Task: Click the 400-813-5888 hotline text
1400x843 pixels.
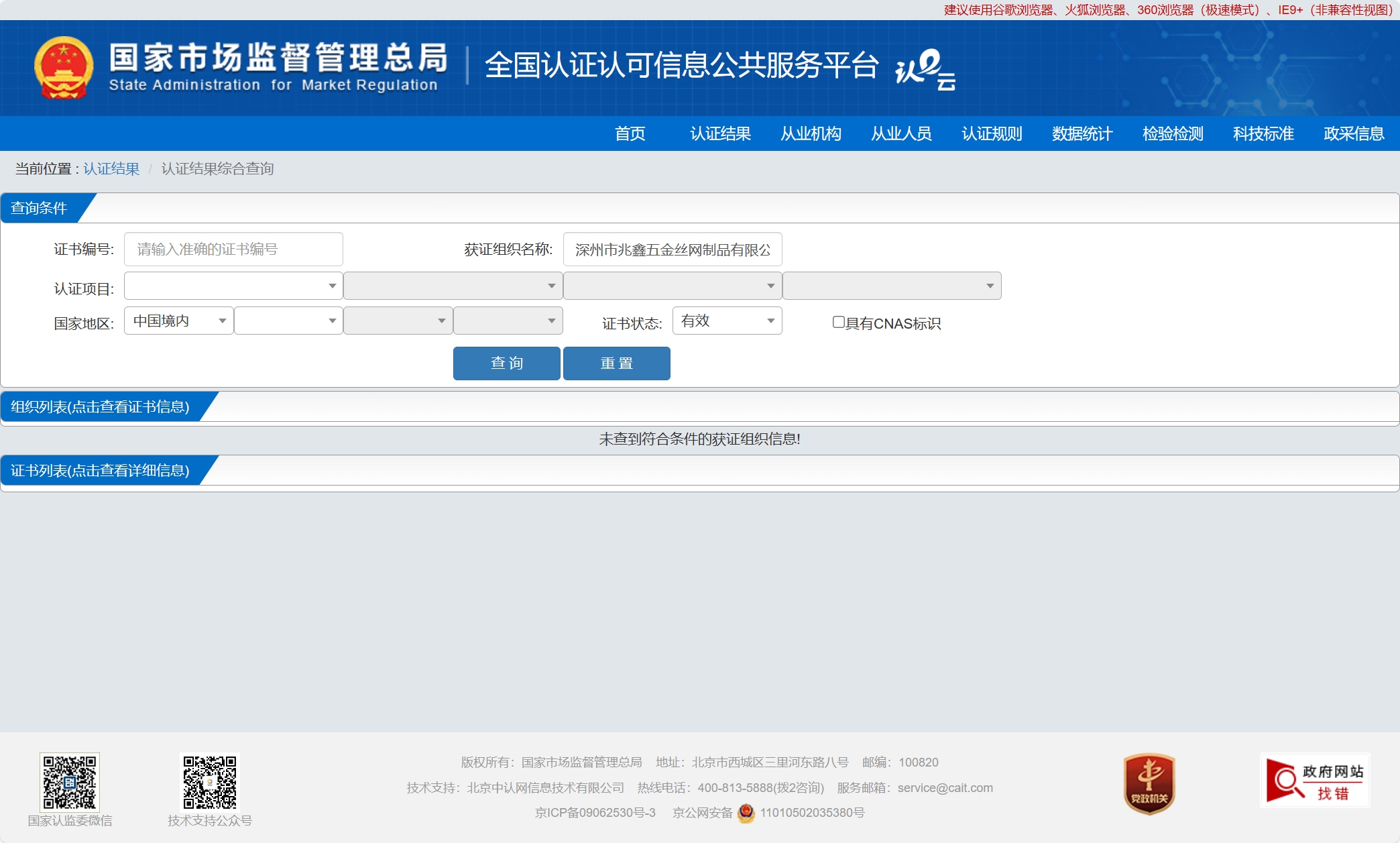Action: (736, 788)
